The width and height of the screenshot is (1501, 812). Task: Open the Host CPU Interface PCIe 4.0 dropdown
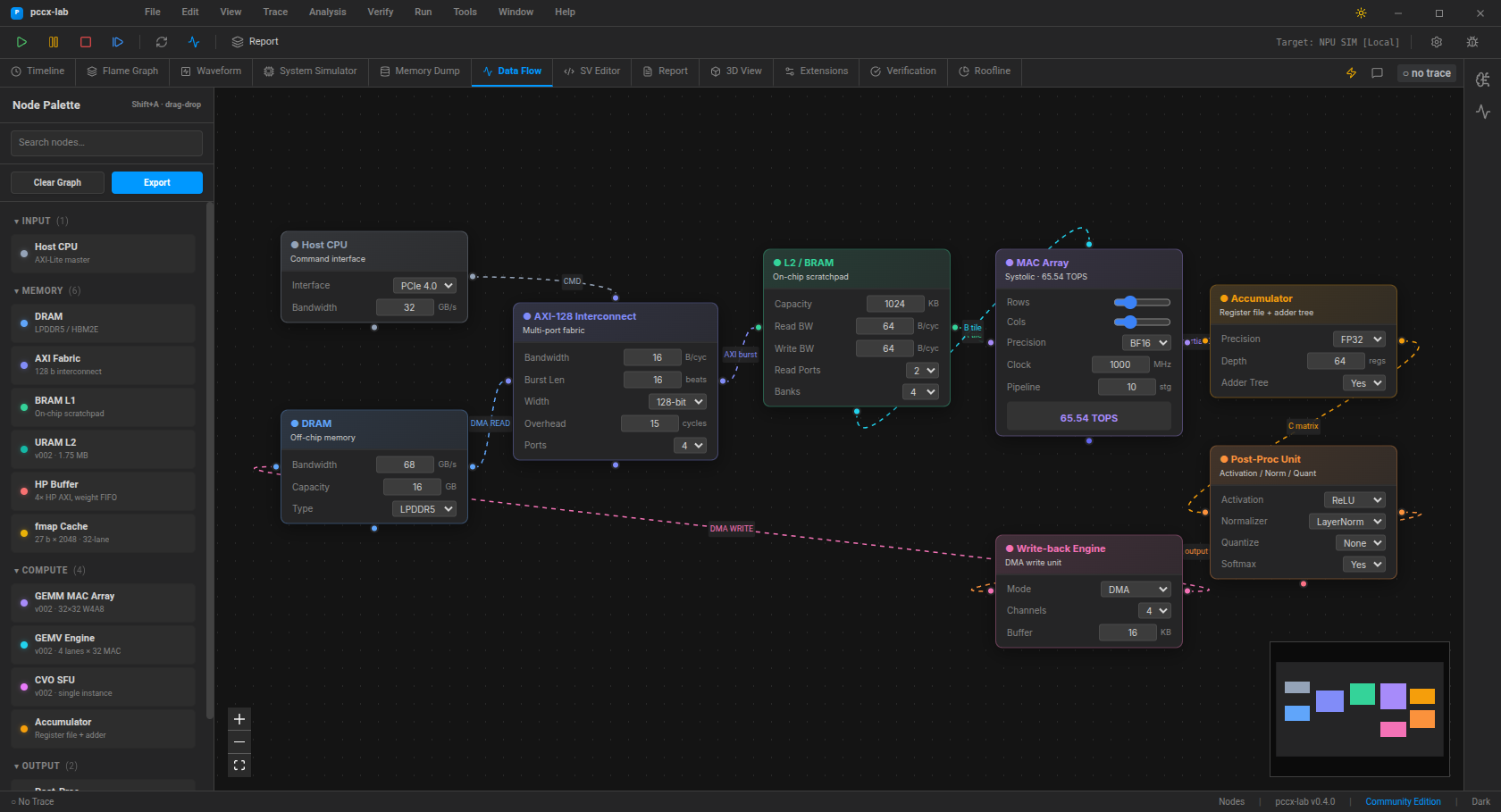click(425, 286)
